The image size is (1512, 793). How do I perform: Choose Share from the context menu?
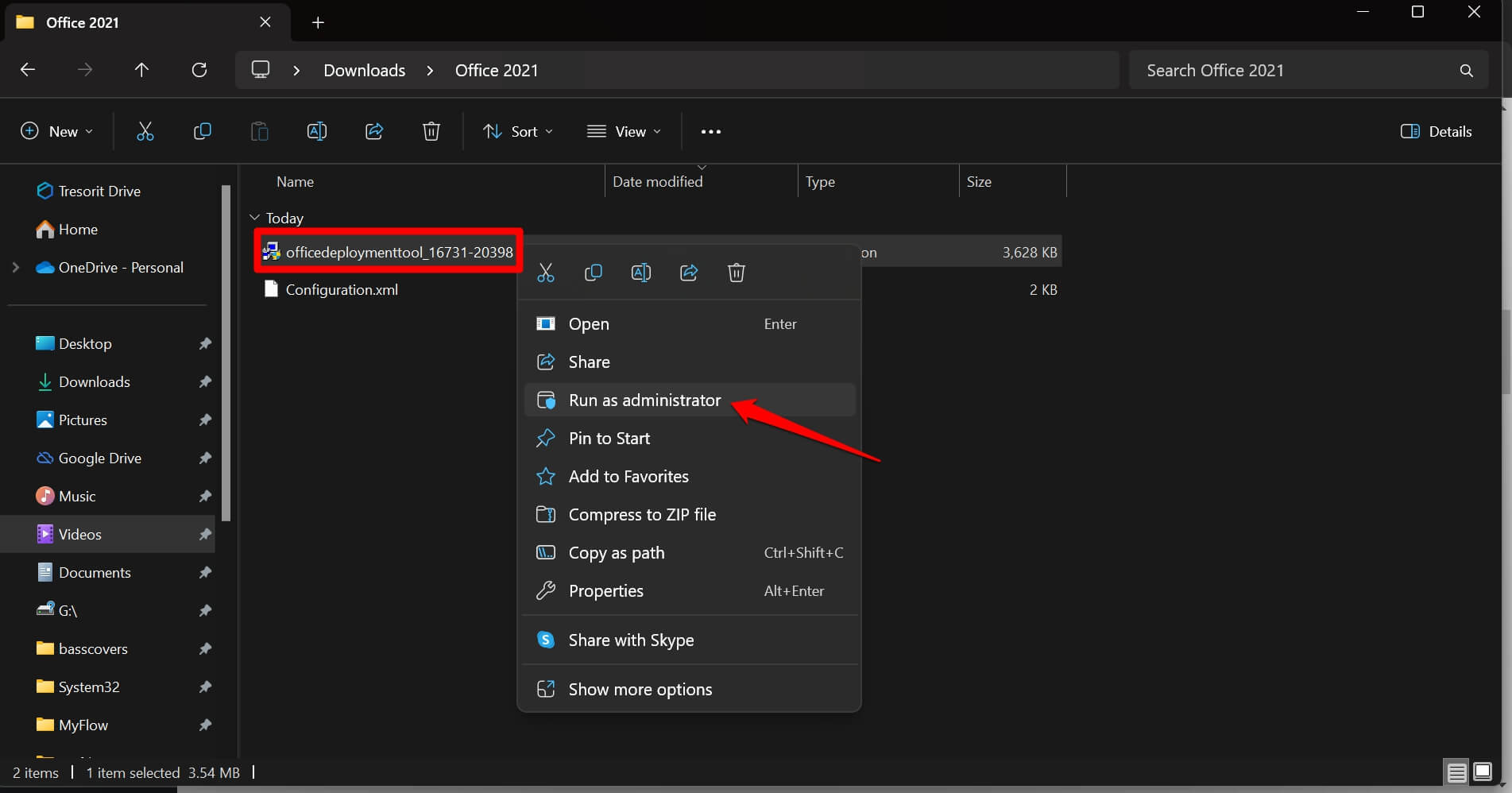click(690, 362)
